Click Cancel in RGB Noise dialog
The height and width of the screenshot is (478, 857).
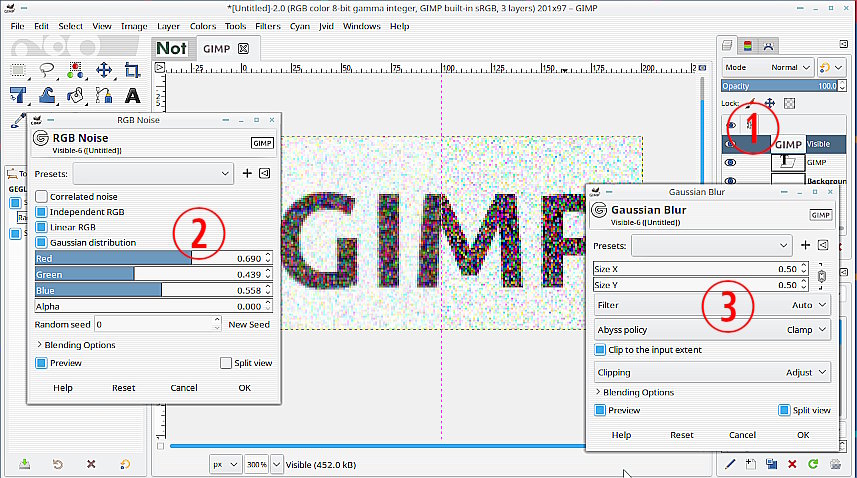184,387
